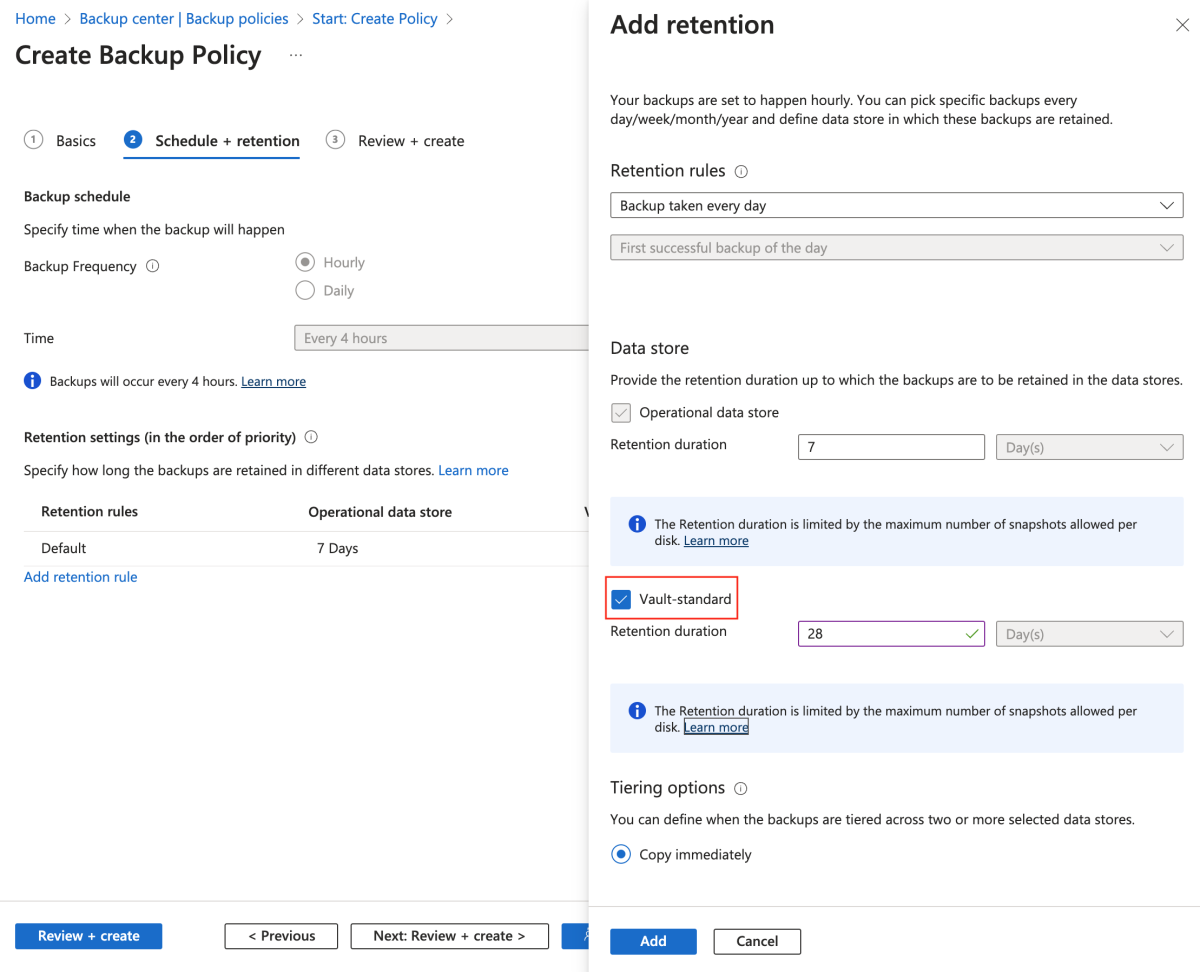Screen dimensions: 1200x972
Task: Click the Add button to save retention
Action: coord(653,941)
